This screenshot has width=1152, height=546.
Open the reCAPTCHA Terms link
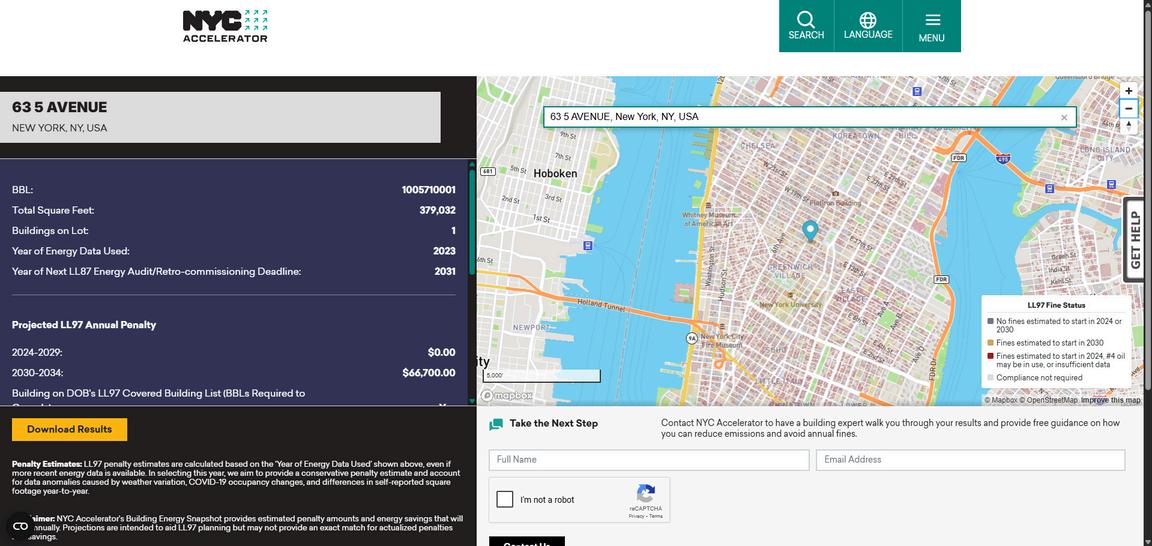click(655, 517)
